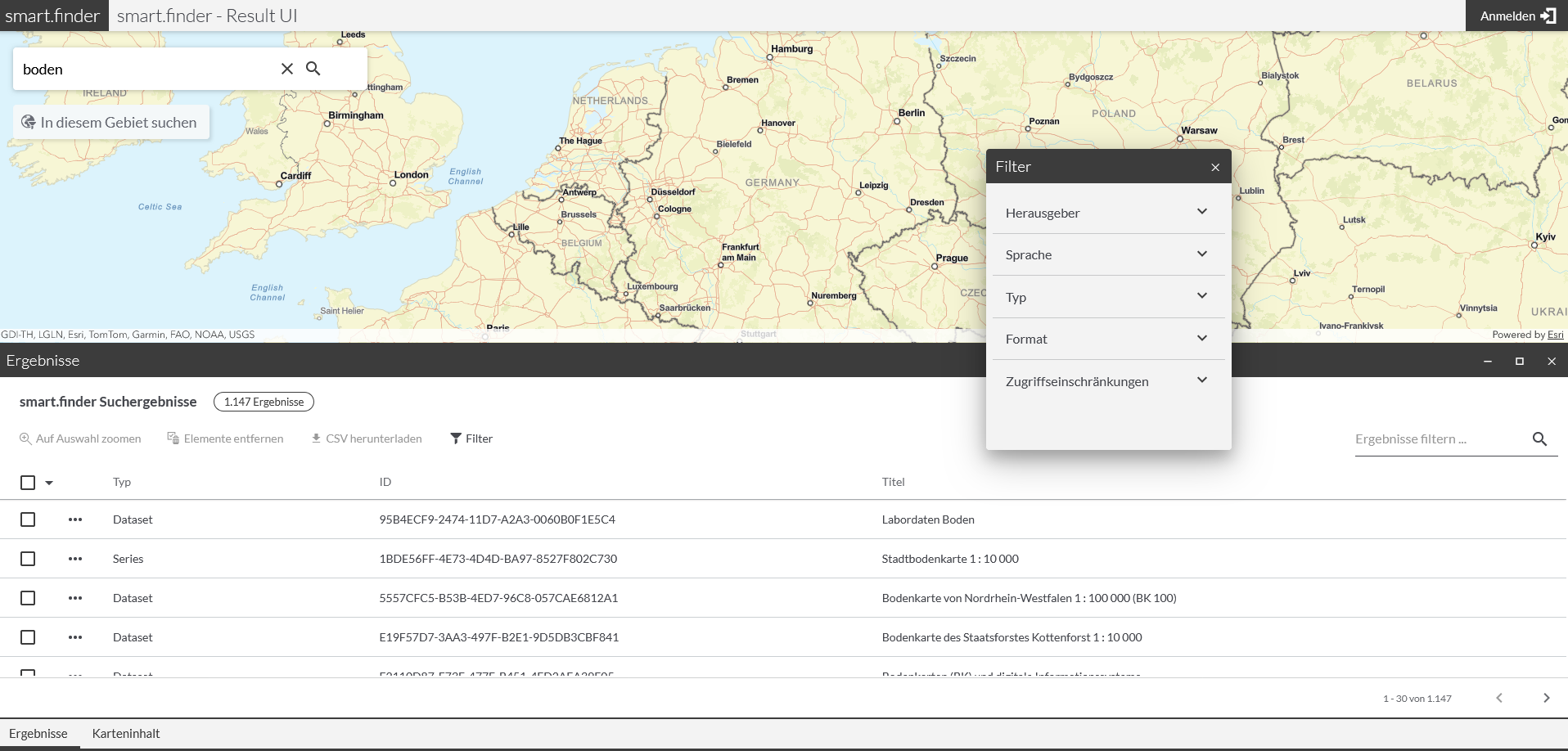The width and height of the screenshot is (1568, 751).
Task: Open the three-dot menu for Labordaten Boden
Action: 75,519
